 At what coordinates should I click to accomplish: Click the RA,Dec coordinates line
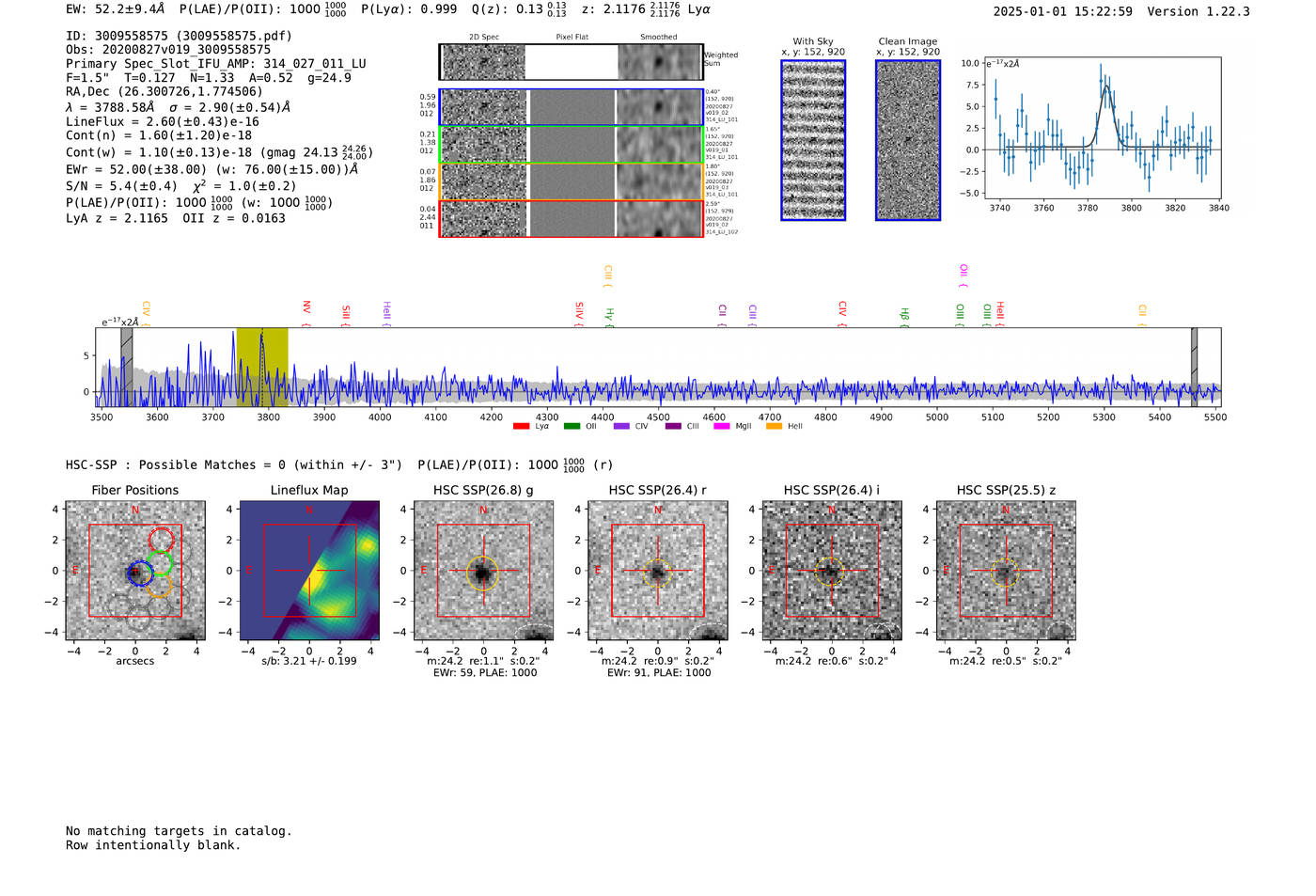pyautogui.click(x=164, y=91)
